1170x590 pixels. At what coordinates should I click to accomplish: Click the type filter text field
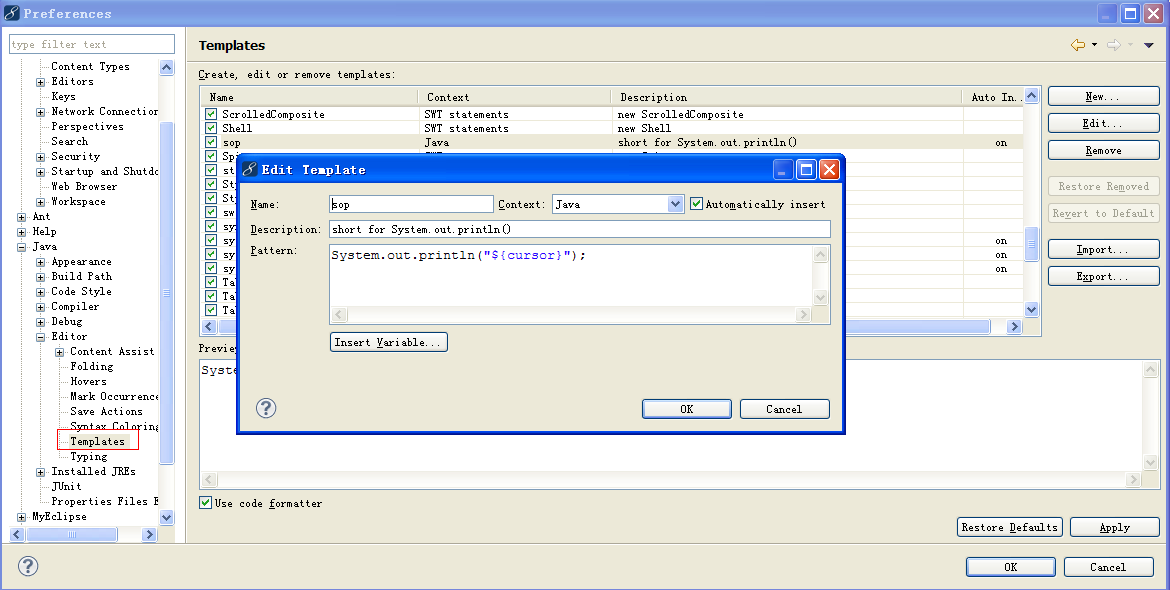point(92,44)
